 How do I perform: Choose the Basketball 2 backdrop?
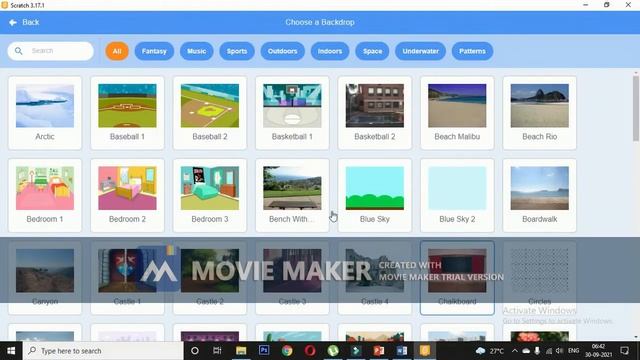coord(375,113)
